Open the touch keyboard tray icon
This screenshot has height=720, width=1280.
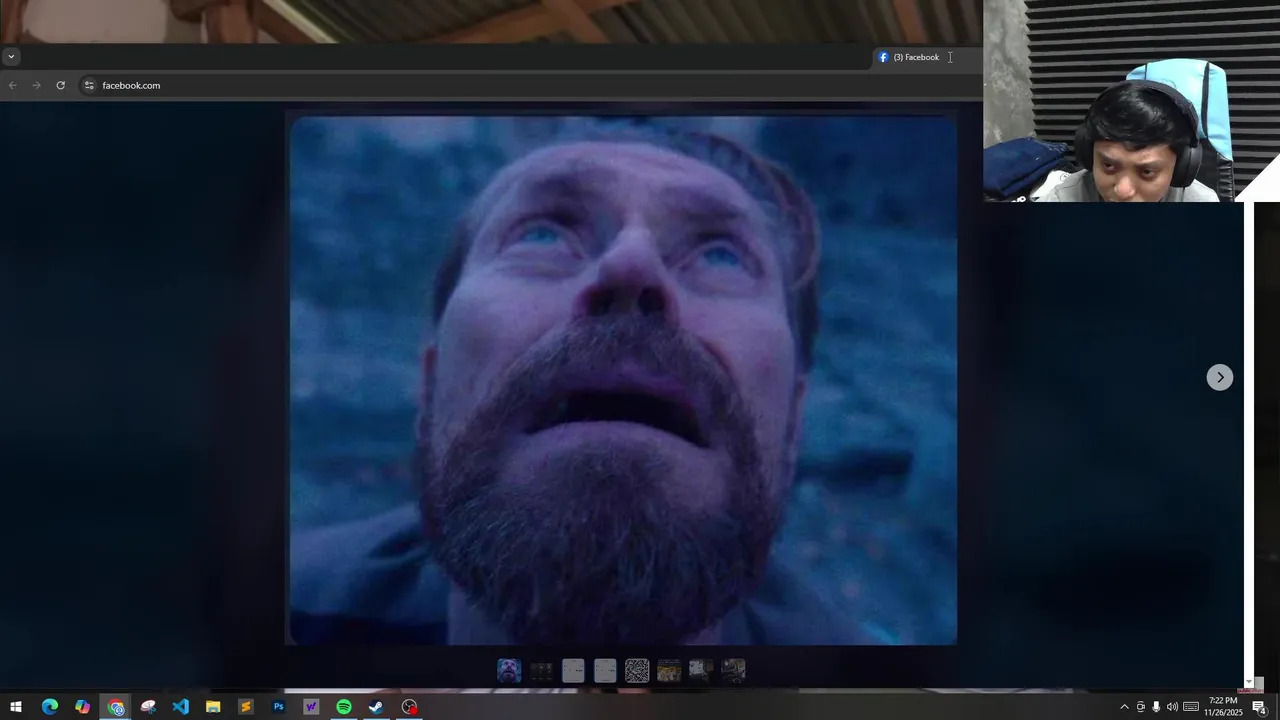tap(1191, 707)
